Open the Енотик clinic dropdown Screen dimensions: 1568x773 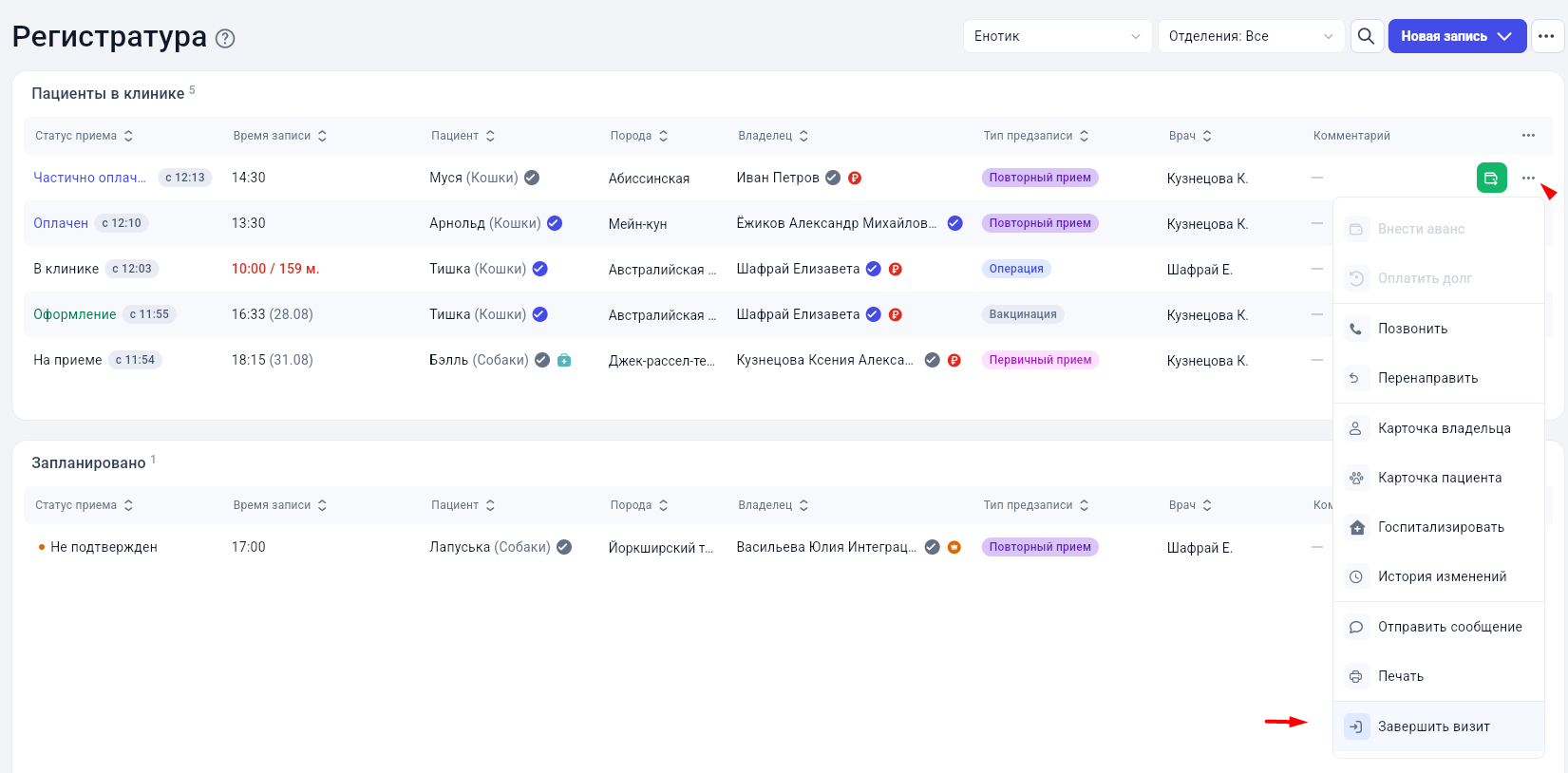1057,36
